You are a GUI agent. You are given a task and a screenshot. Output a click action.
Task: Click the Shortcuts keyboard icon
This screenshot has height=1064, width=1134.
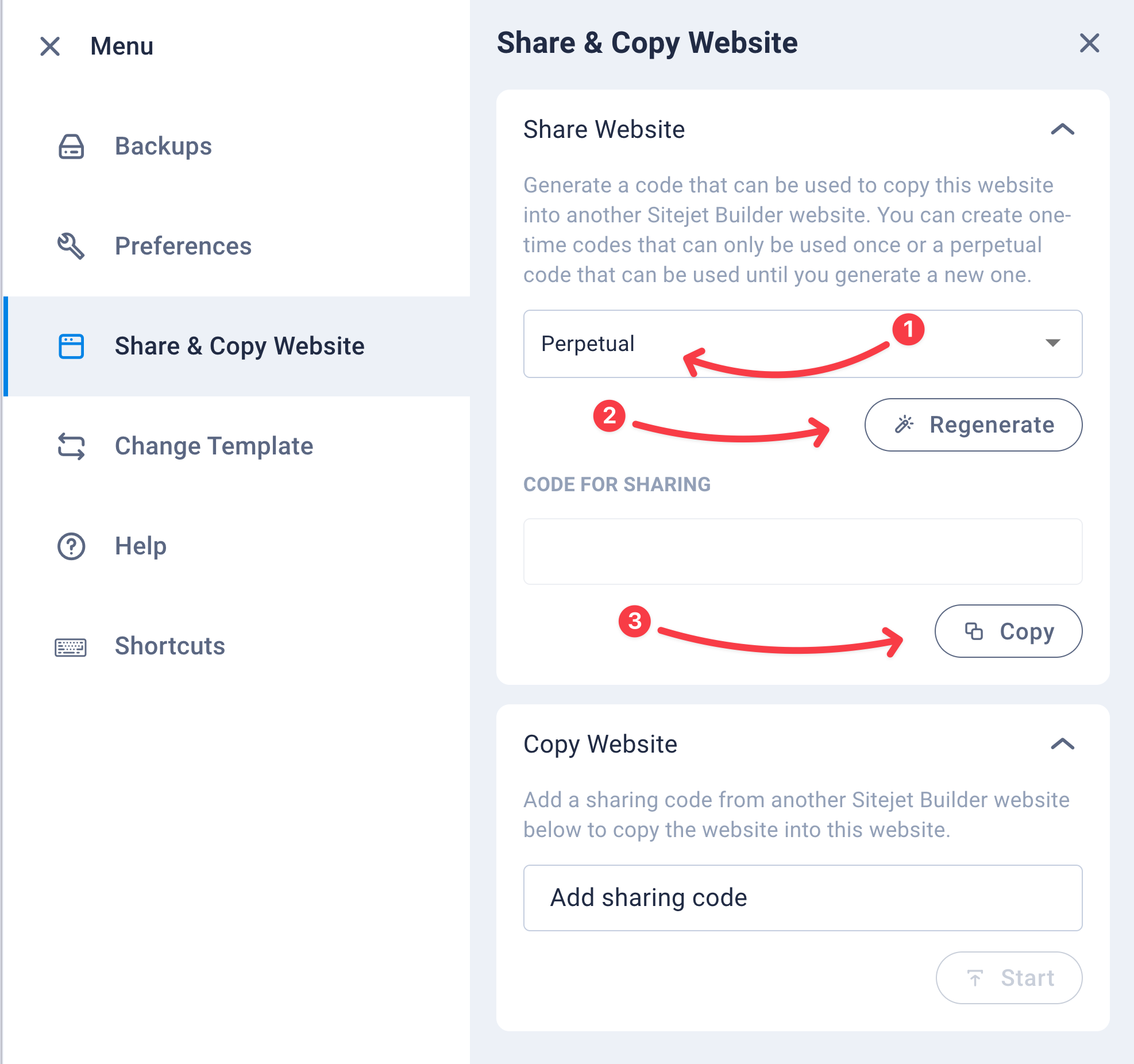[x=71, y=647]
